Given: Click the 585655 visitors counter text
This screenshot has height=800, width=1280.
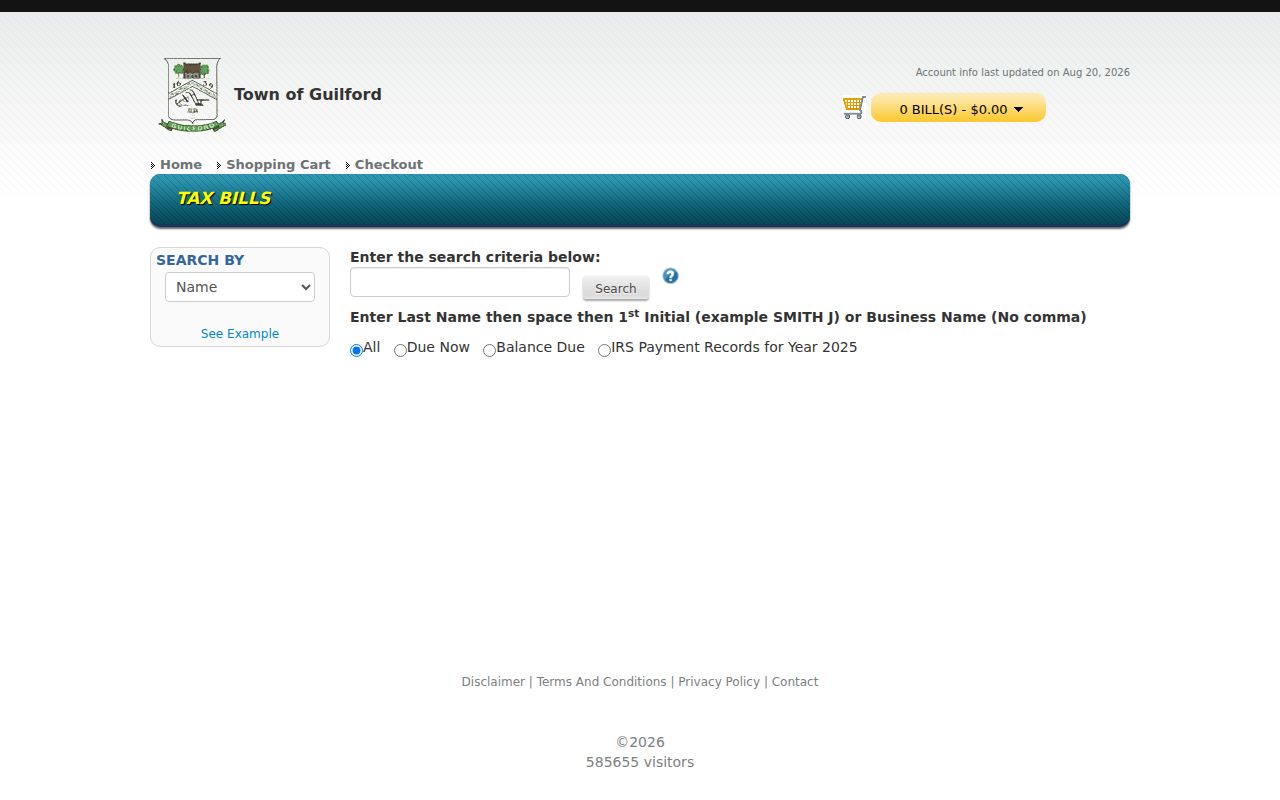Looking at the screenshot, I should click(640, 762).
